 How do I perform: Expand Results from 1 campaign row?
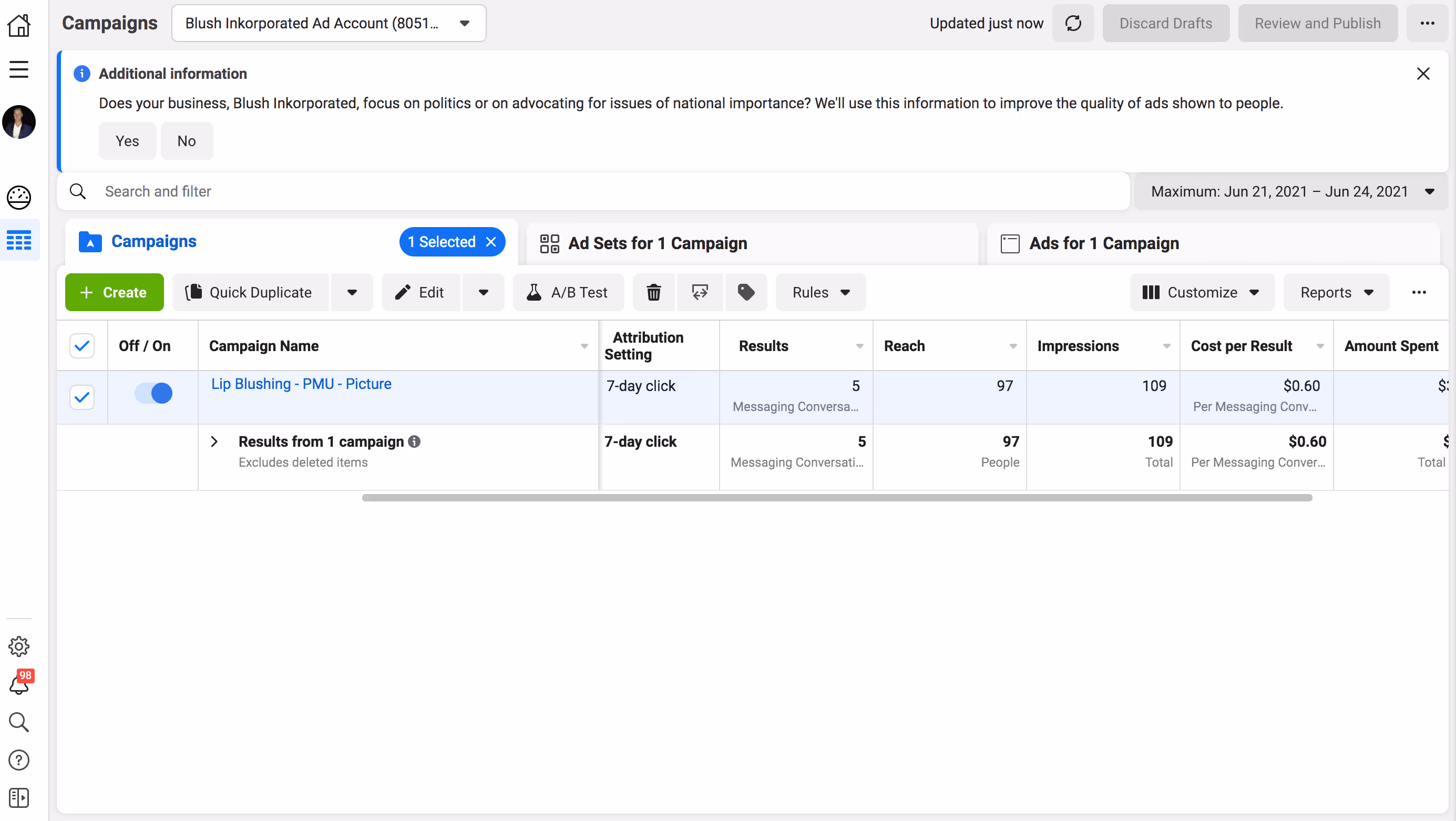[214, 442]
